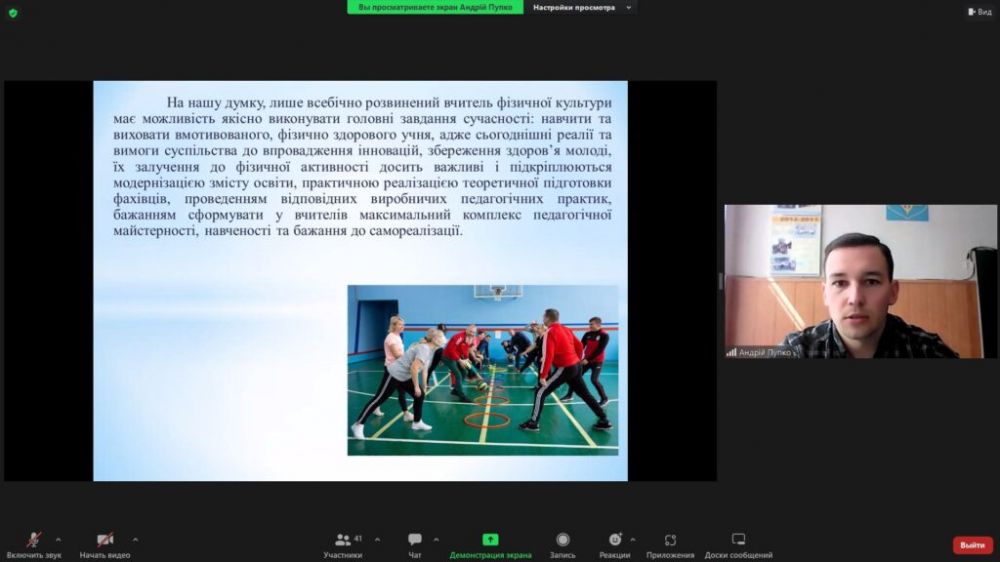The image size is (1000, 562).
Task: Start camera with Начать видео icon
Action: point(105,540)
